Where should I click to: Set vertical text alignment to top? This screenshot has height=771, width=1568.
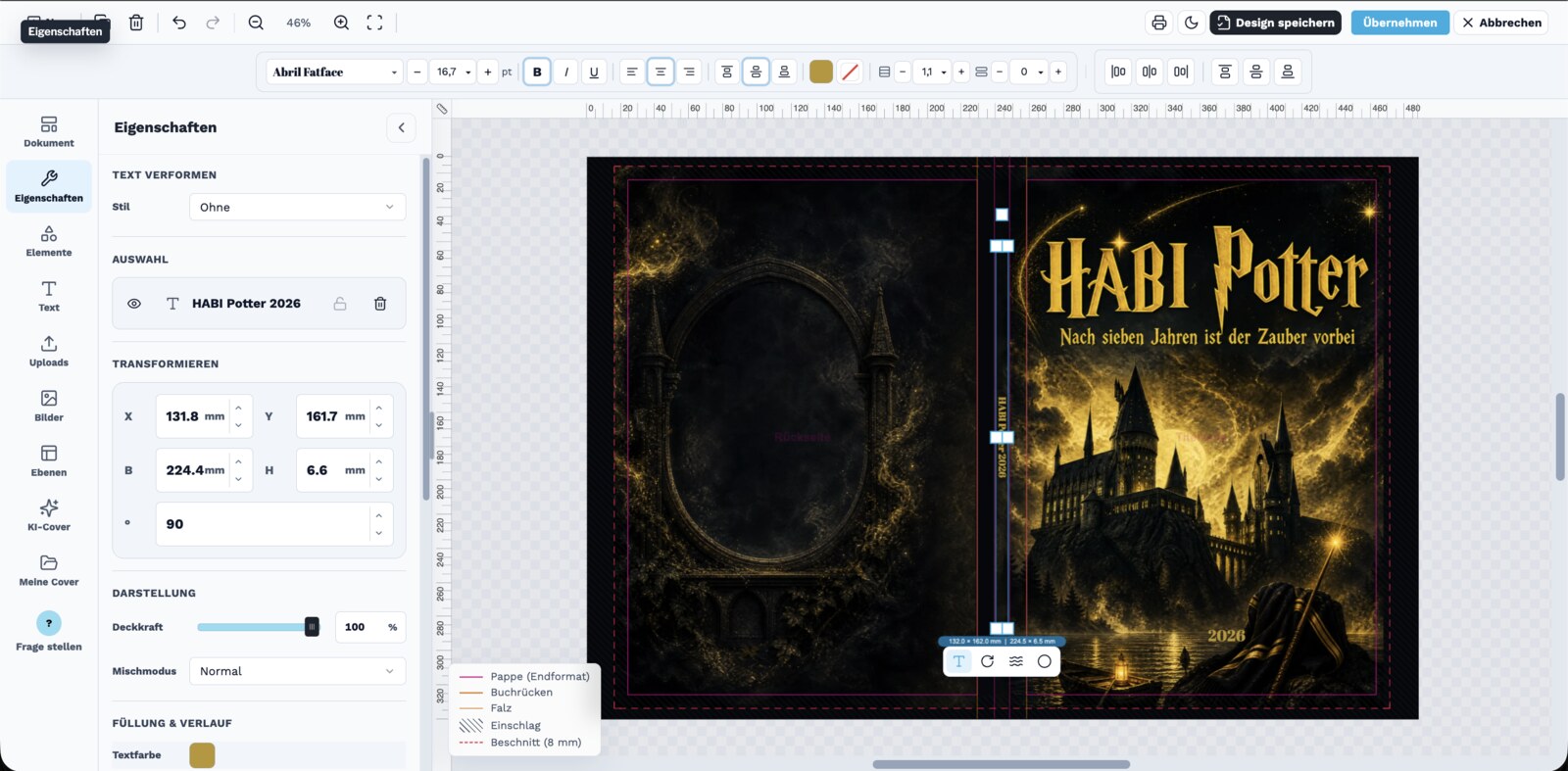point(727,72)
